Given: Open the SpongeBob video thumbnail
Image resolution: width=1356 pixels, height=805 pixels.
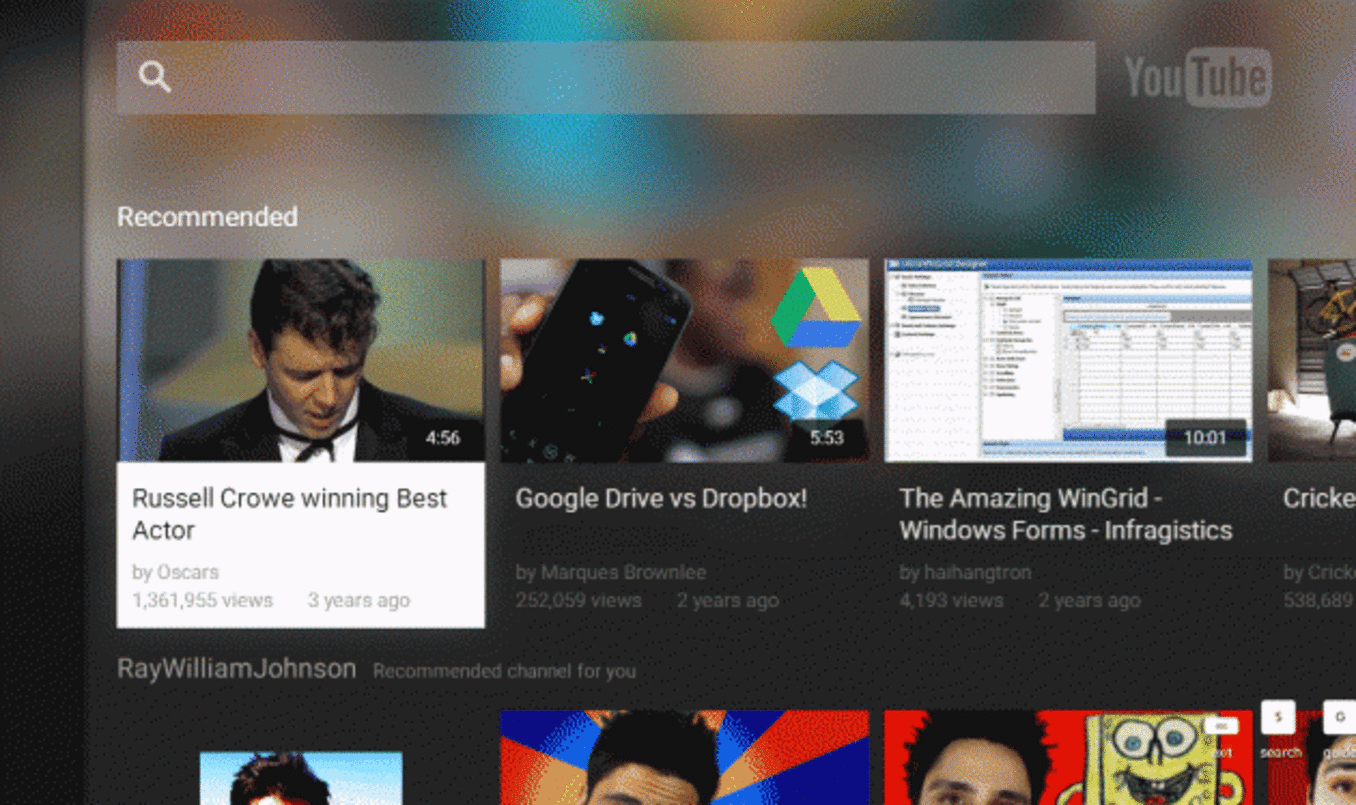Looking at the screenshot, I should point(1068,757).
